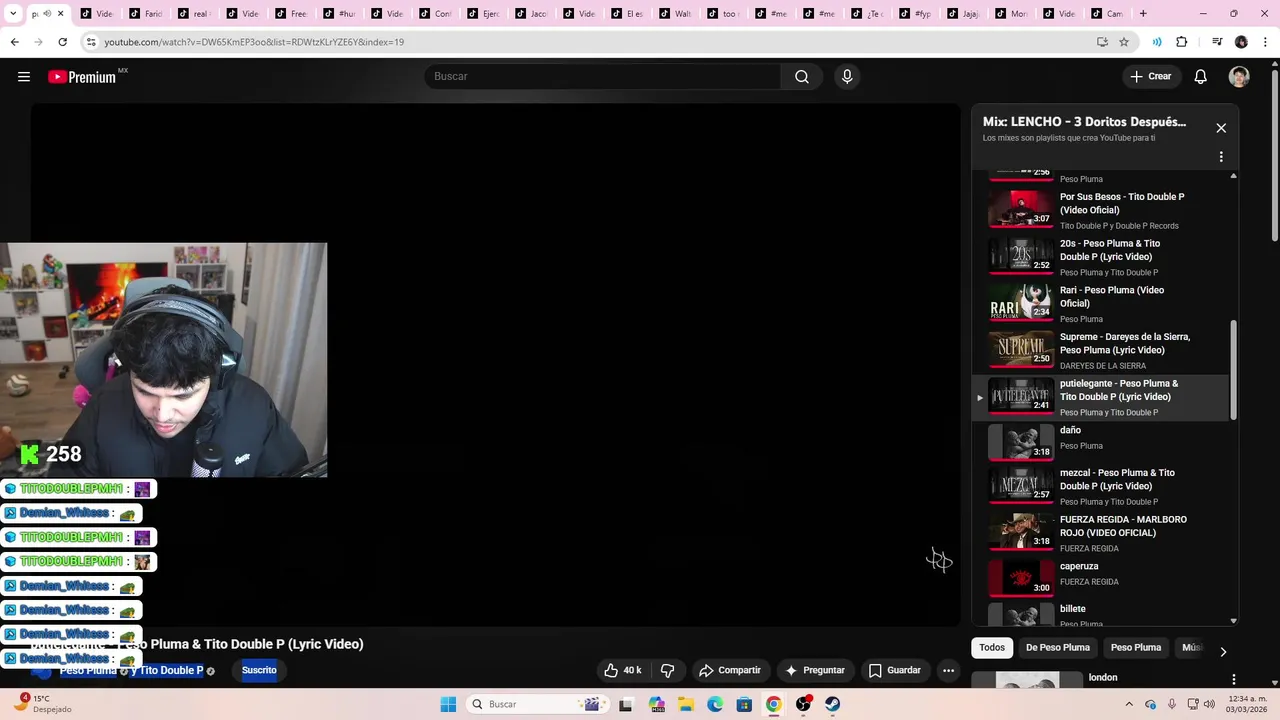Start voice search with microphone
Image resolution: width=1280 pixels, height=720 pixels.
point(847,77)
